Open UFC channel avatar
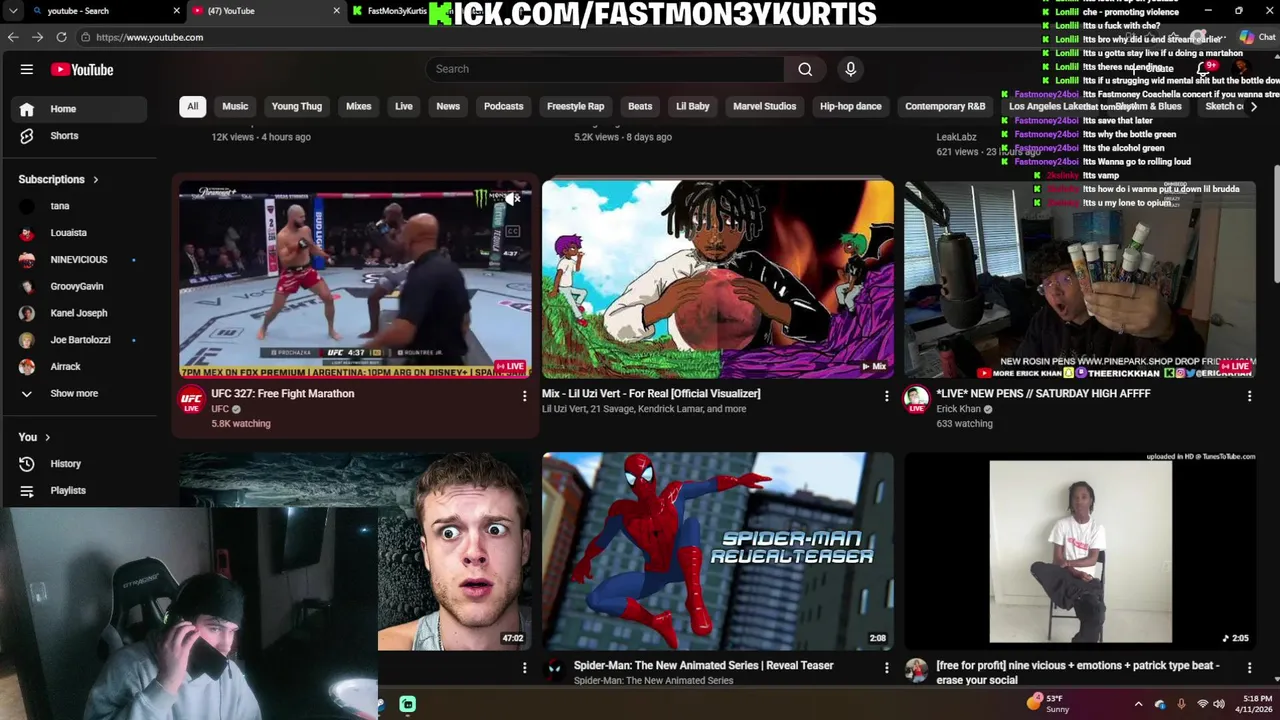 [191, 401]
